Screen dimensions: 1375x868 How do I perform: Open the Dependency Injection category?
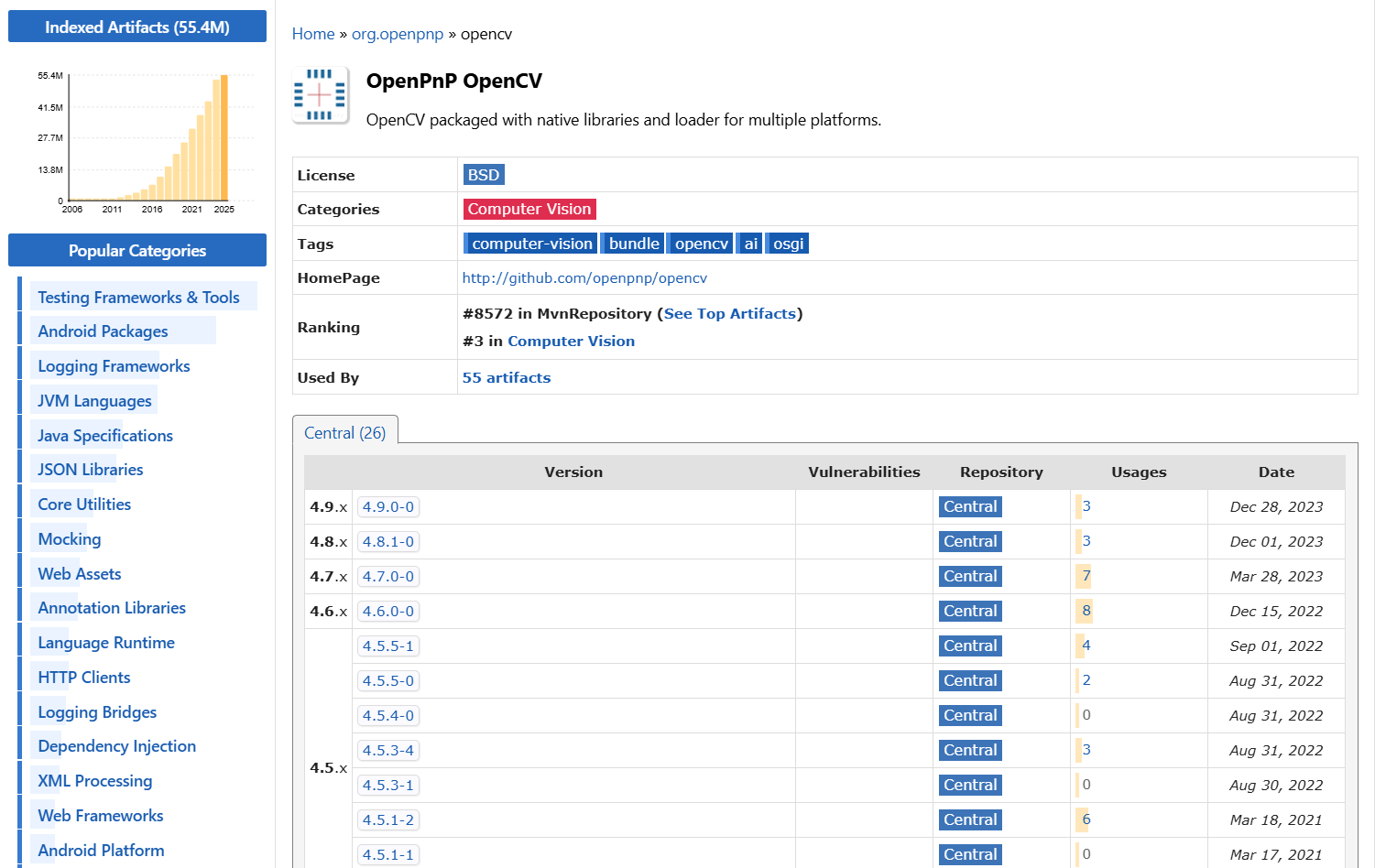pos(117,745)
